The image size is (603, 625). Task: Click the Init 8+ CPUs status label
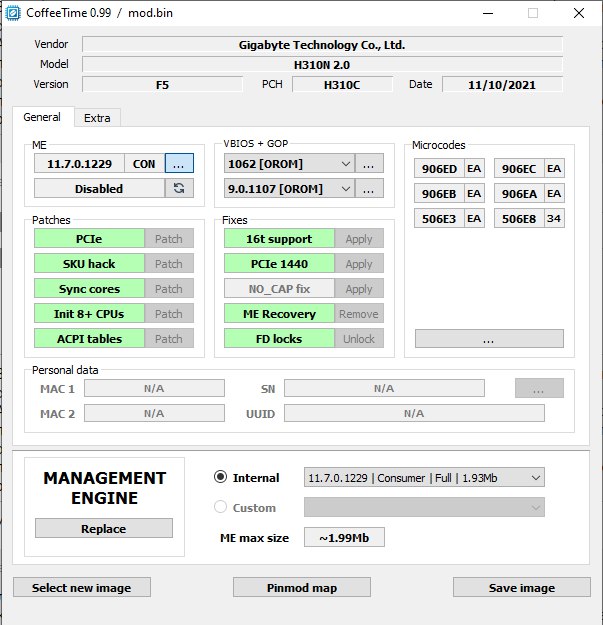(89, 314)
